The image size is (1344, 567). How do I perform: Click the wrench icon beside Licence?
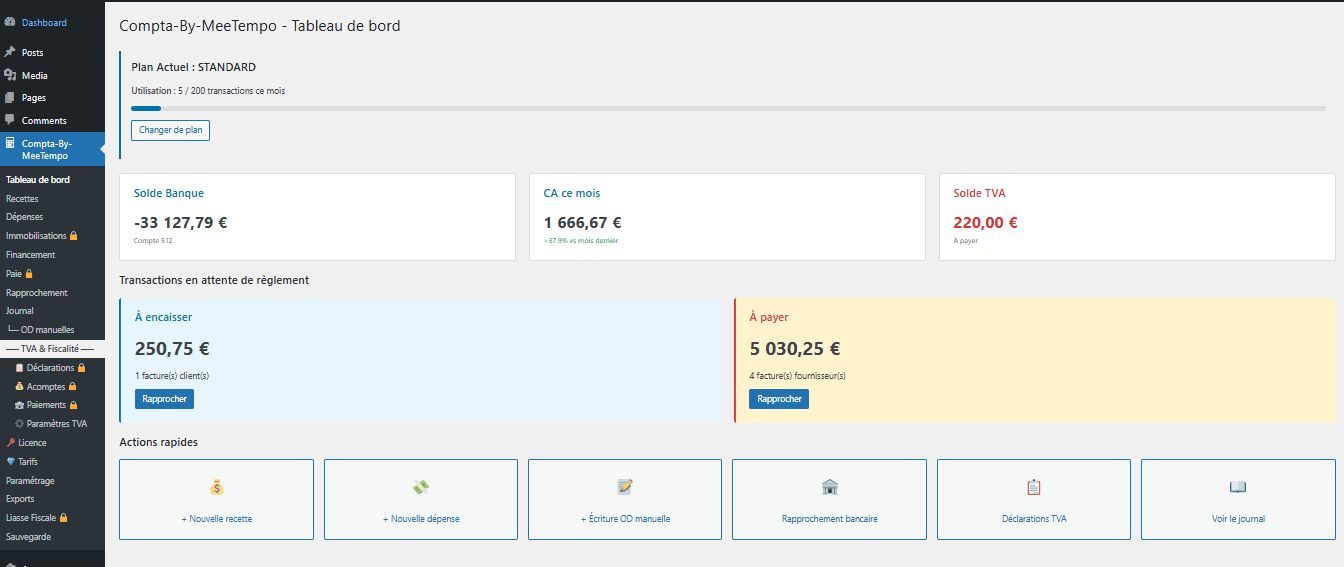coord(11,443)
